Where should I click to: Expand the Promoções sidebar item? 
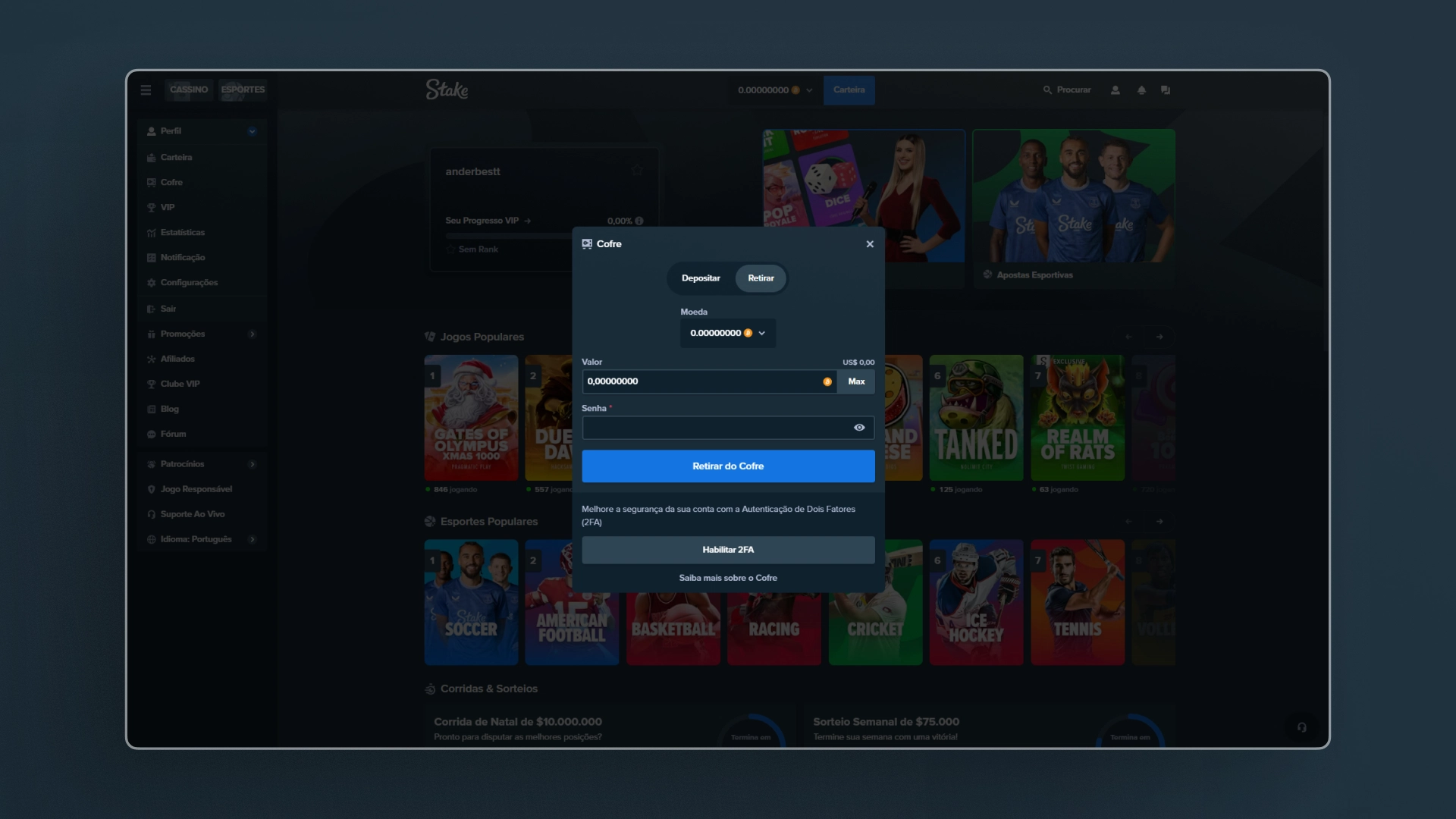coord(252,334)
